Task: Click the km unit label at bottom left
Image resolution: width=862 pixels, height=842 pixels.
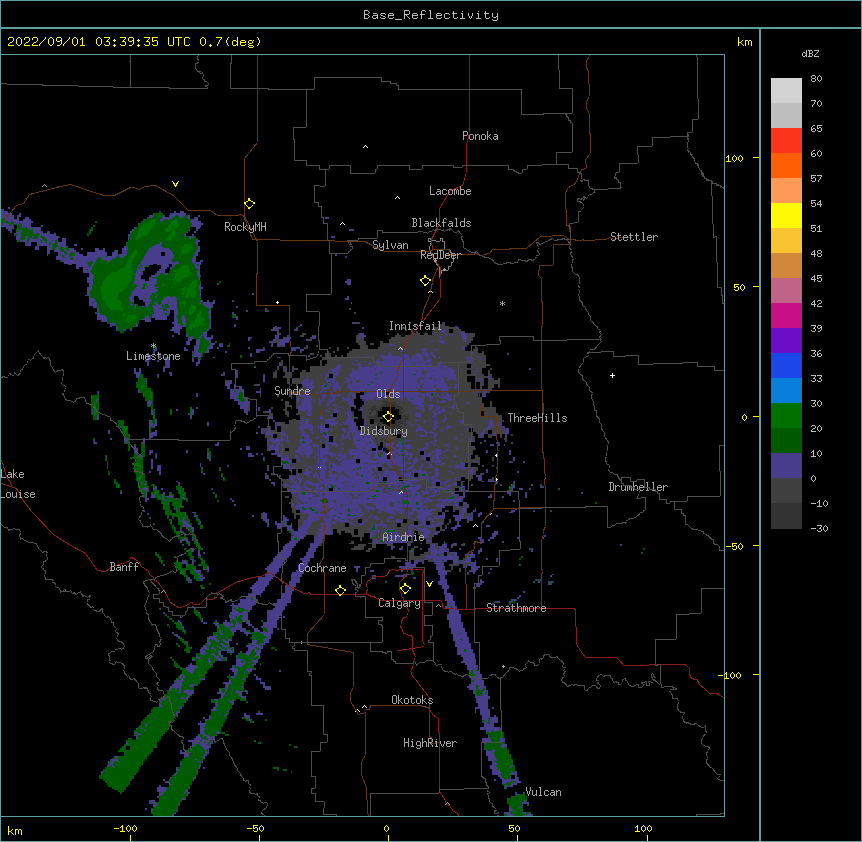Action: [15, 830]
